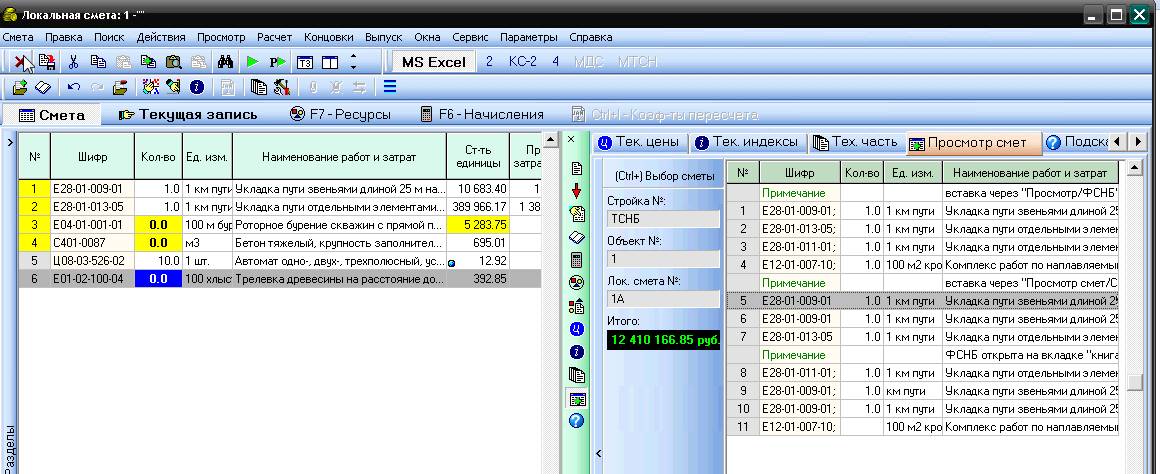This screenshot has height=474, width=1160.
Task: Switch to F7 - Ресурсы tab
Action: coord(340,115)
